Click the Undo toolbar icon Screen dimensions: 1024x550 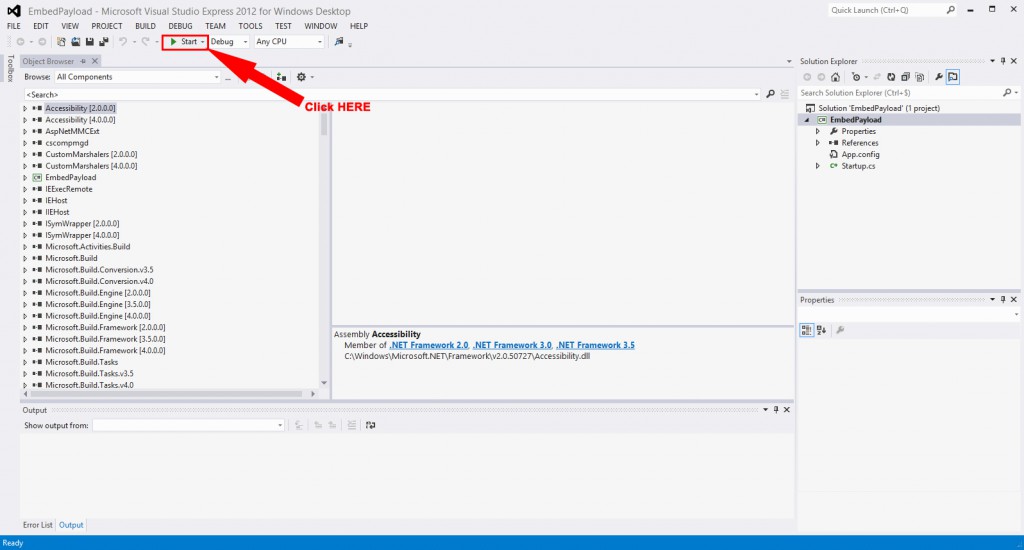pyautogui.click(x=122, y=42)
